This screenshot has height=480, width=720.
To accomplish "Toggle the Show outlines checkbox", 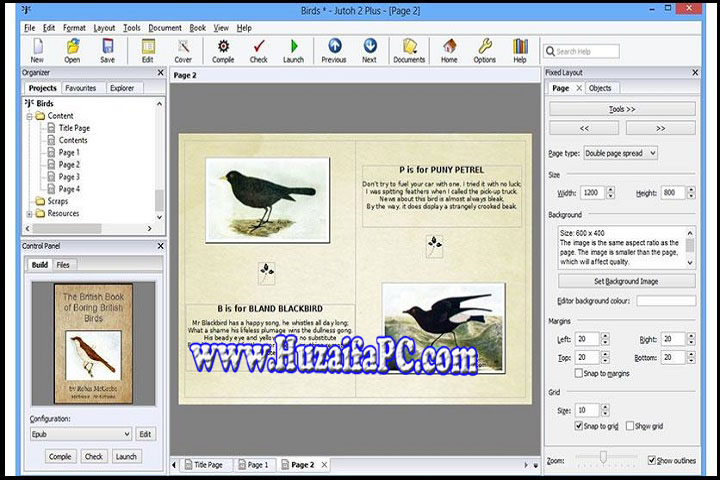I will click(652, 460).
